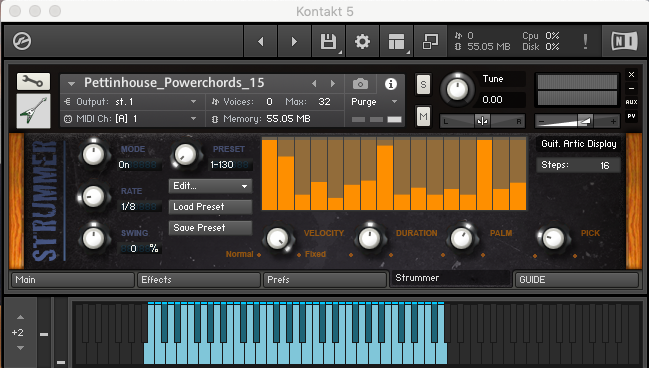Click the preset value 1-130
649x368 pixels.
pyautogui.click(x=222, y=165)
